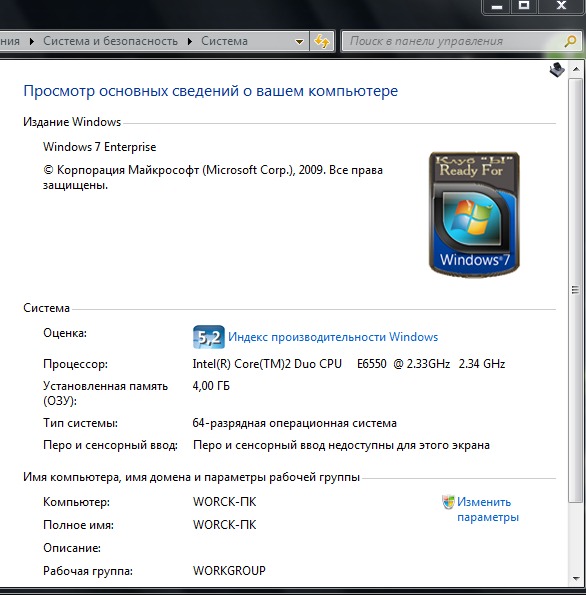Click heading Просмотр основных сведений о вашем компьютере

[x=211, y=91]
